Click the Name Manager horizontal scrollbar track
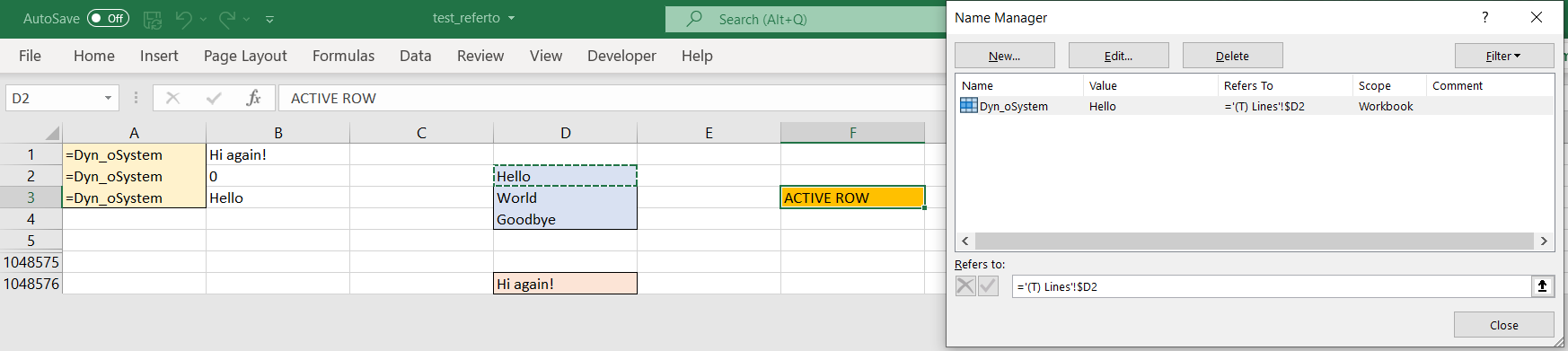Screen dimensions: 1568x351 pyautogui.click(x=1255, y=241)
